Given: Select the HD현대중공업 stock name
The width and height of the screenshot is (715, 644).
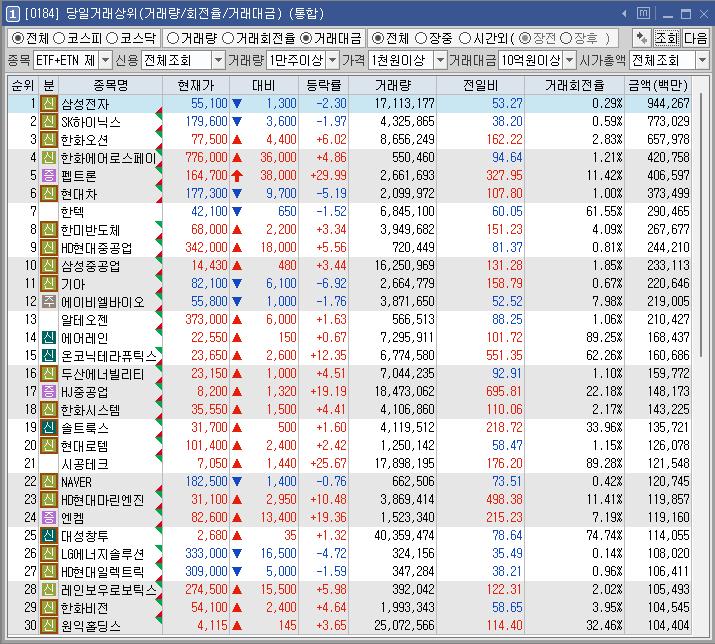Looking at the screenshot, I should (x=96, y=248).
